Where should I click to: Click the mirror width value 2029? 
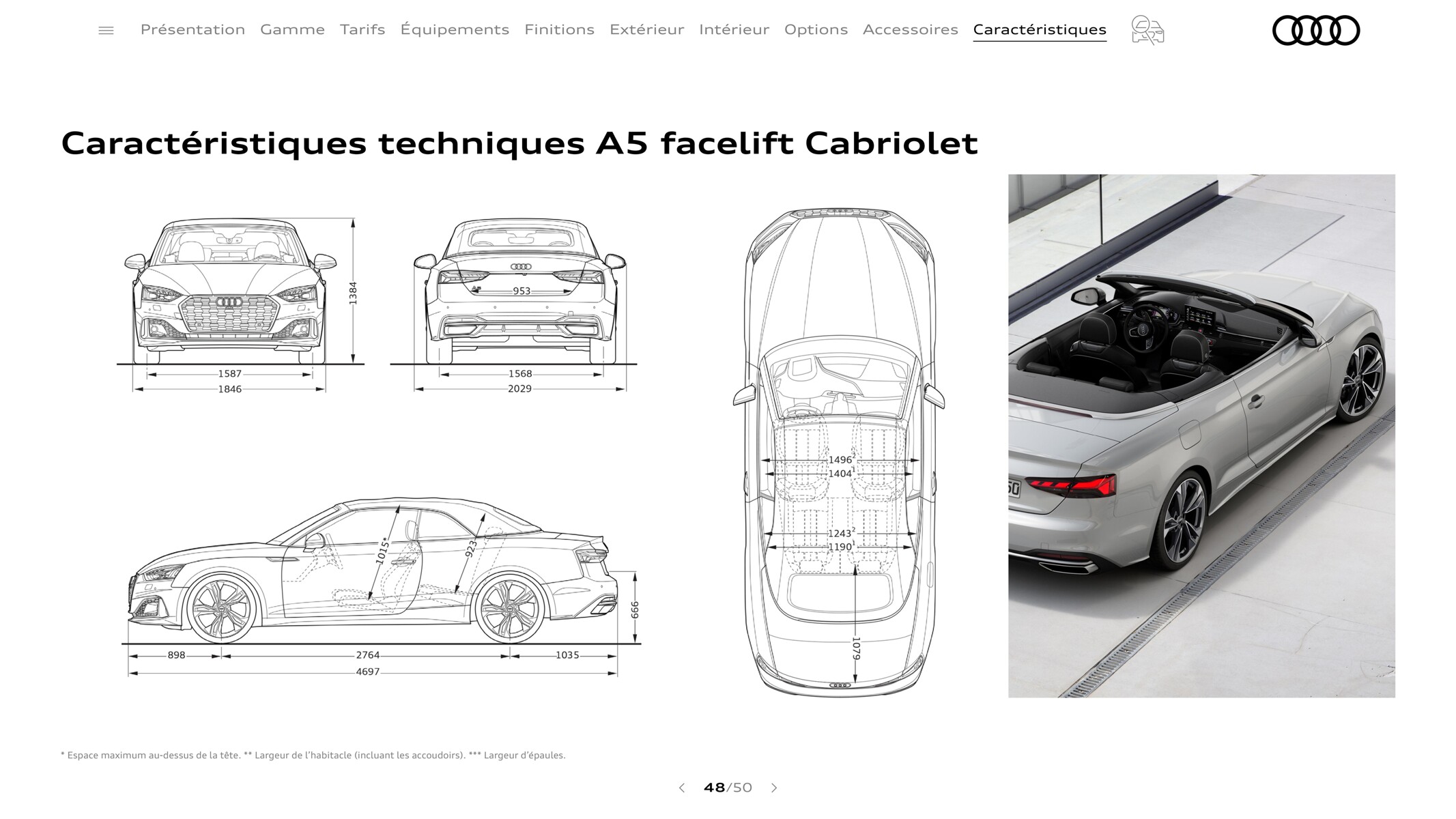coord(519,388)
